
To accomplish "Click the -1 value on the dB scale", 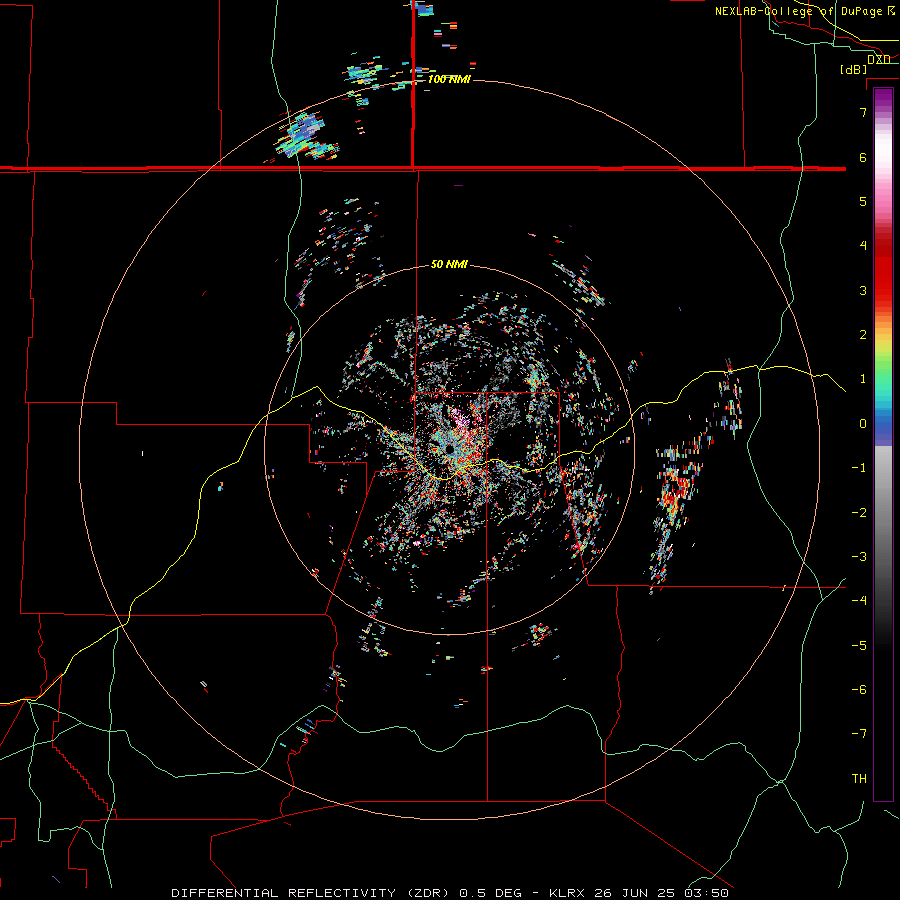I will coord(859,467).
